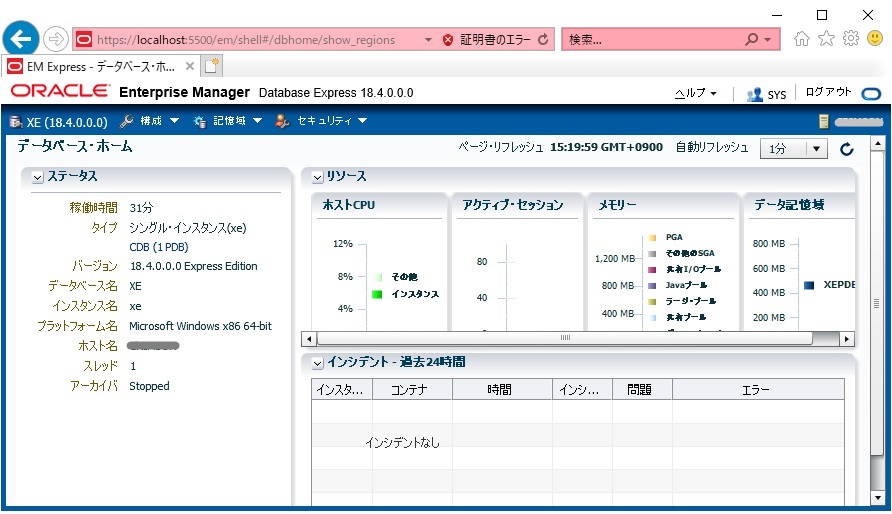This screenshot has width=892, height=514.
Task: Click page vertical scrollbar down arrow
Action: 877,498
